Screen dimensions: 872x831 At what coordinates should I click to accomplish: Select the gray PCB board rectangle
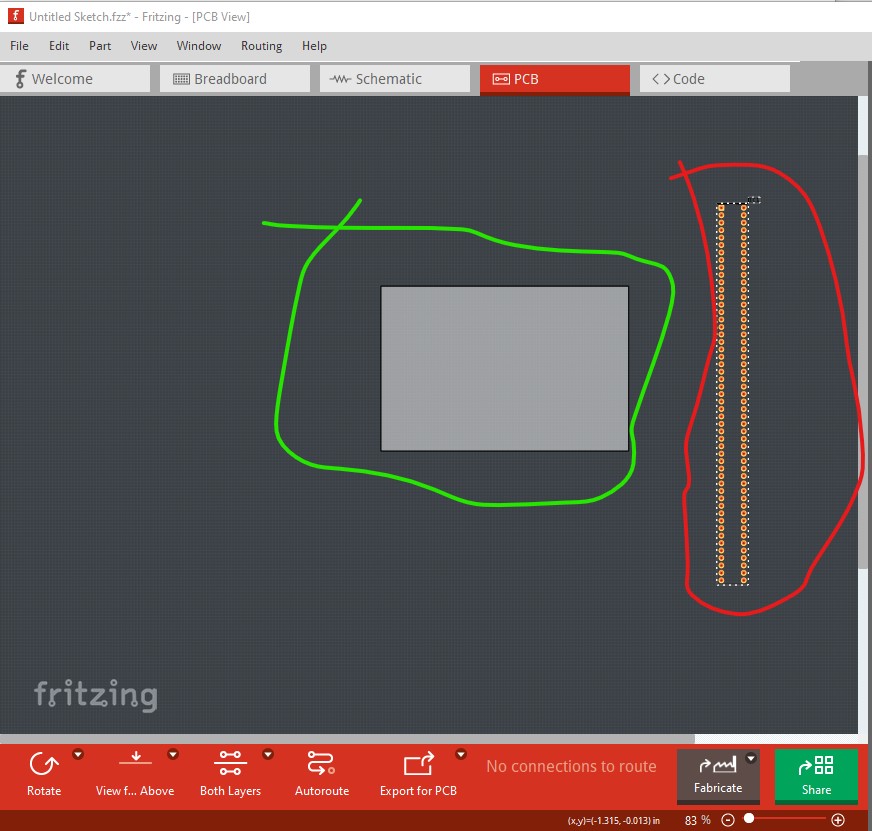click(504, 368)
